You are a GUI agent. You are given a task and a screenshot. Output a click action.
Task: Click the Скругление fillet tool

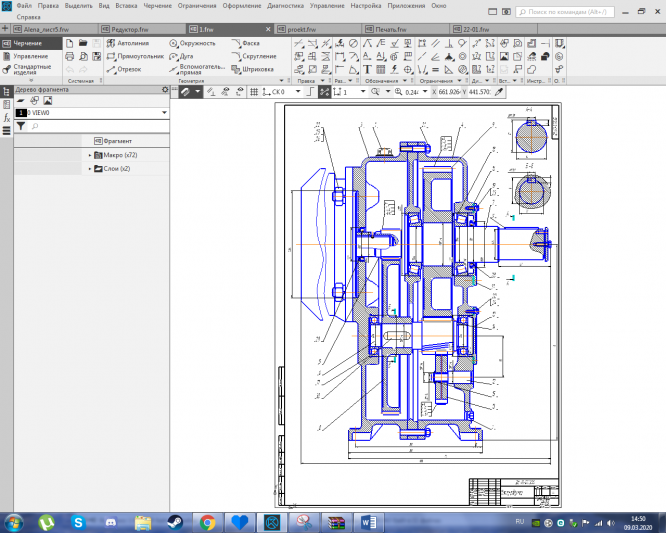251,57
